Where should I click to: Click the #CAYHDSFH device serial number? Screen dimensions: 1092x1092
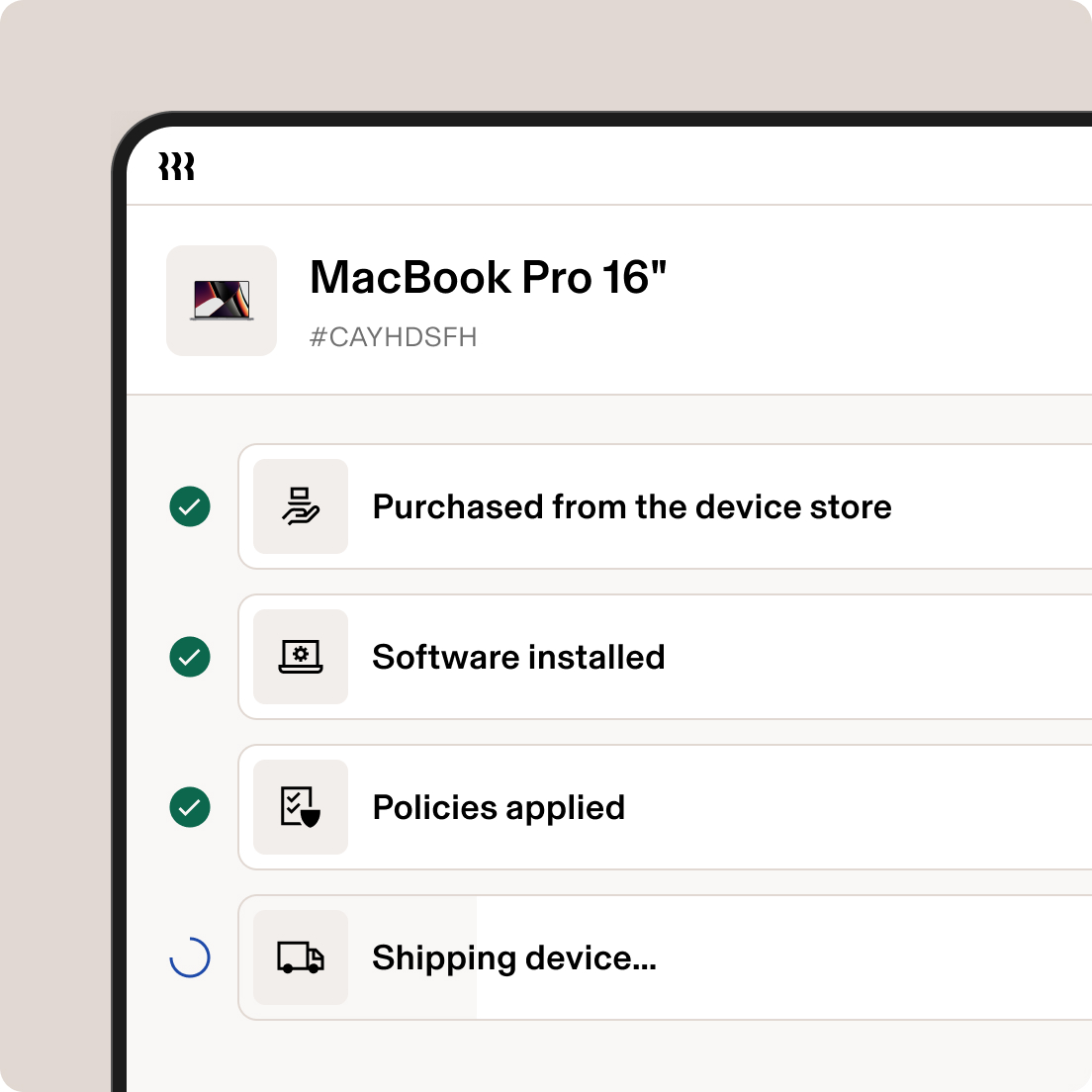394,337
